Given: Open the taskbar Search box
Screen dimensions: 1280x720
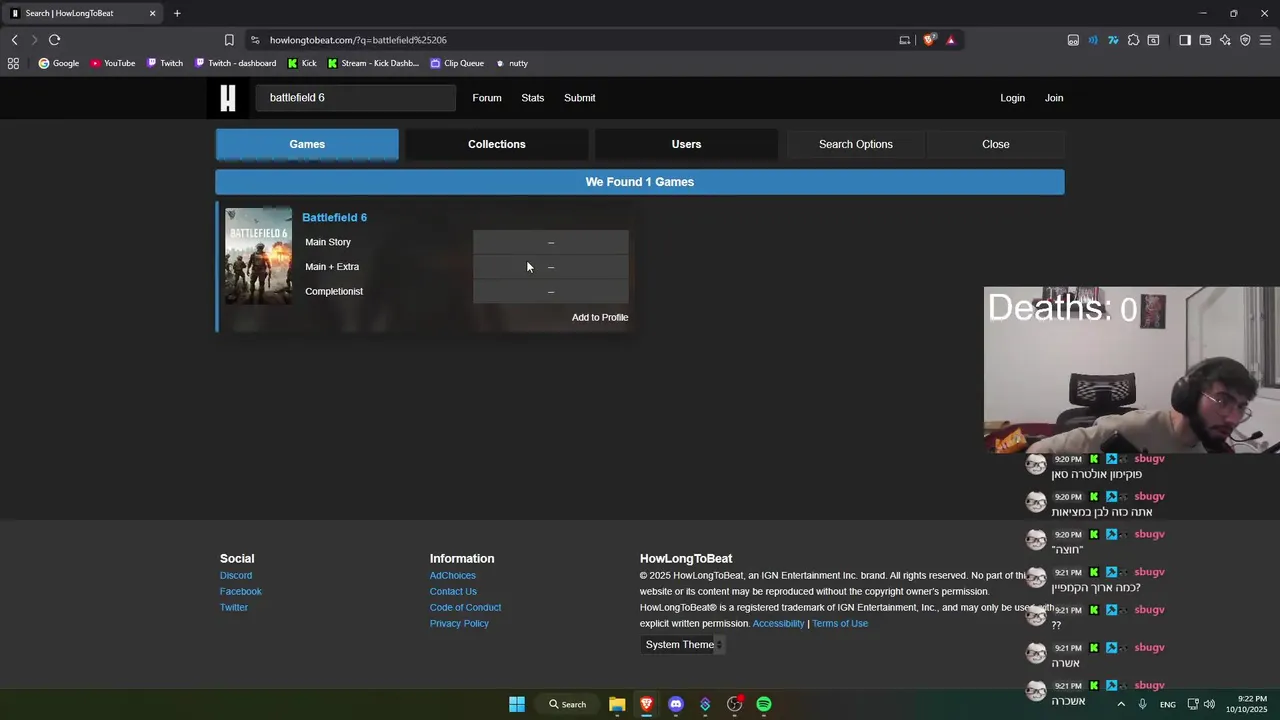Looking at the screenshot, I should coord(567,704).
